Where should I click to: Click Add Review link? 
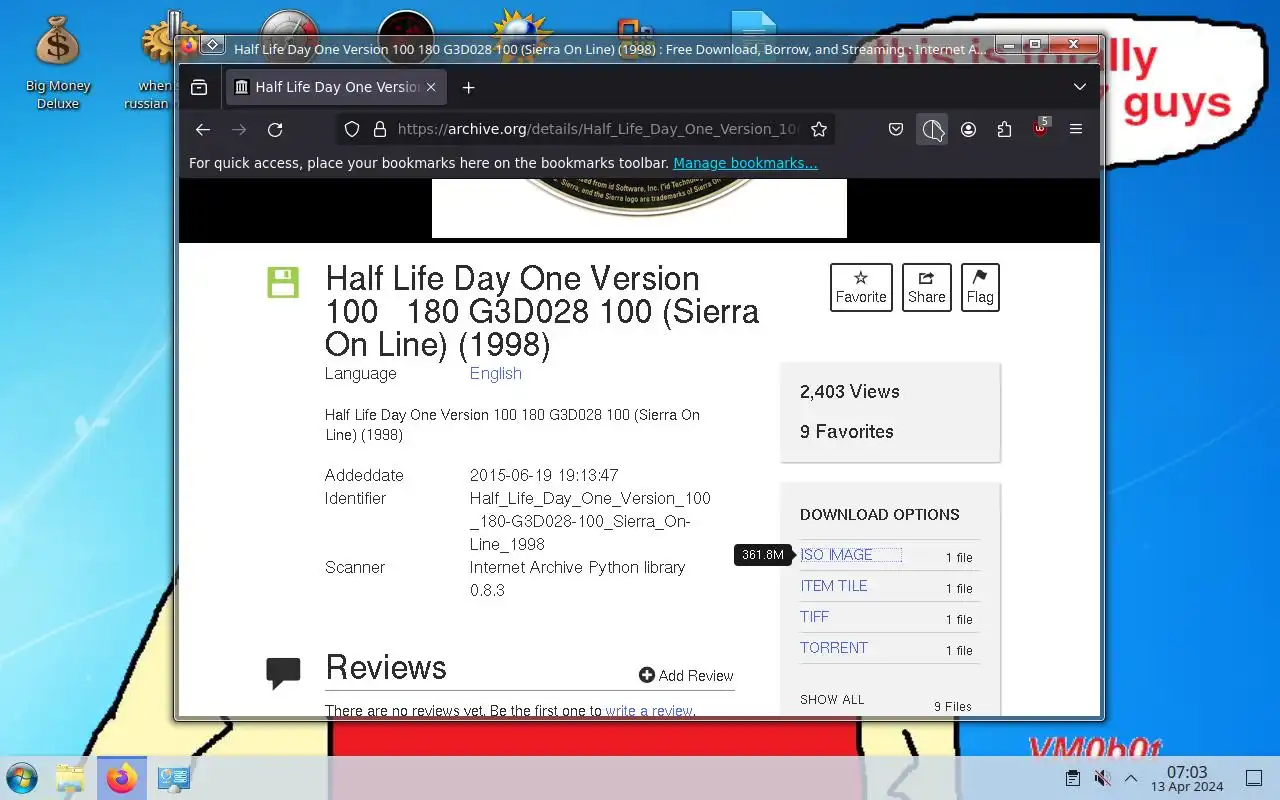(686, 676)
